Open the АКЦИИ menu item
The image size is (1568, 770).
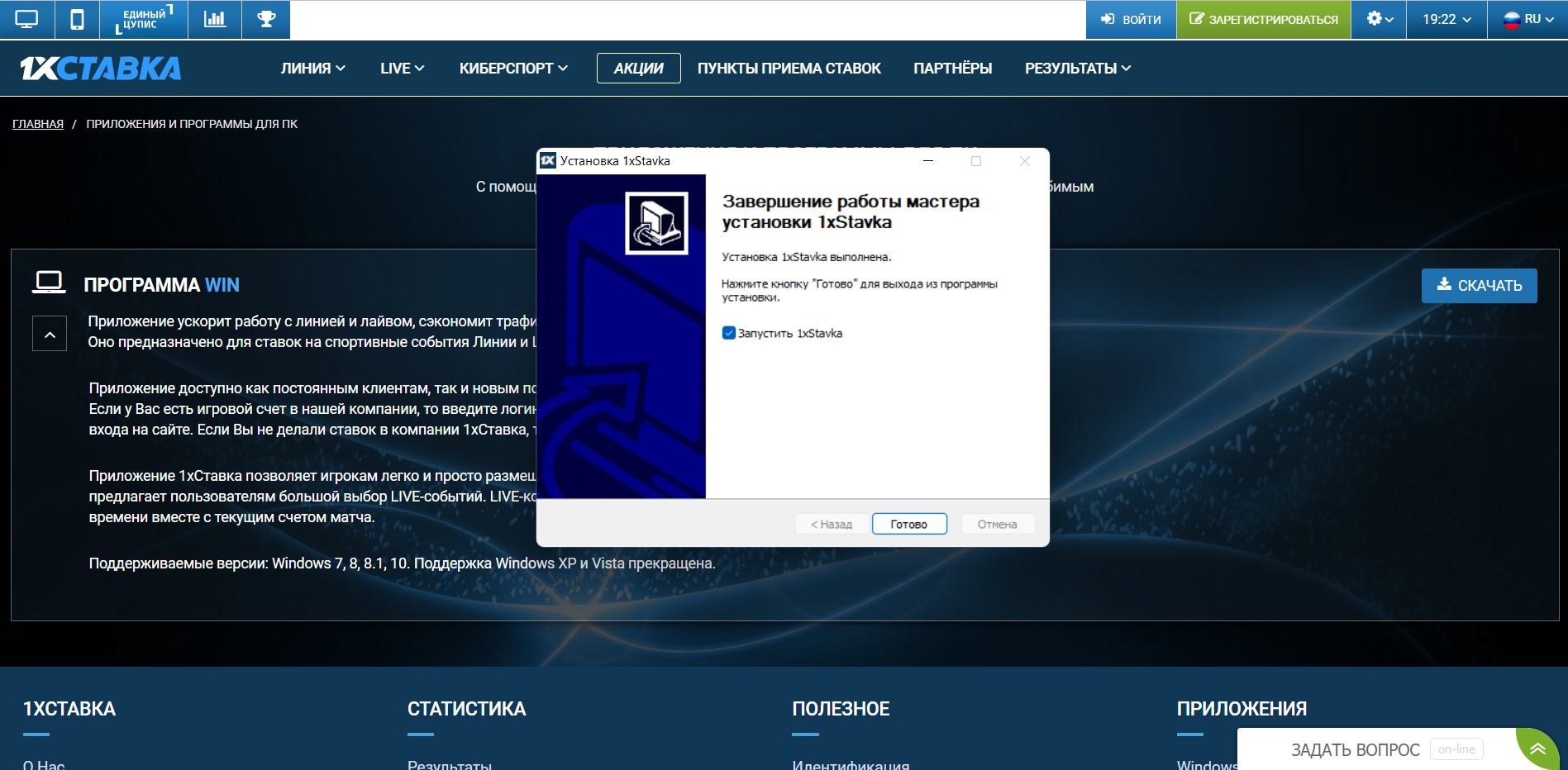(x=639, y=69)
